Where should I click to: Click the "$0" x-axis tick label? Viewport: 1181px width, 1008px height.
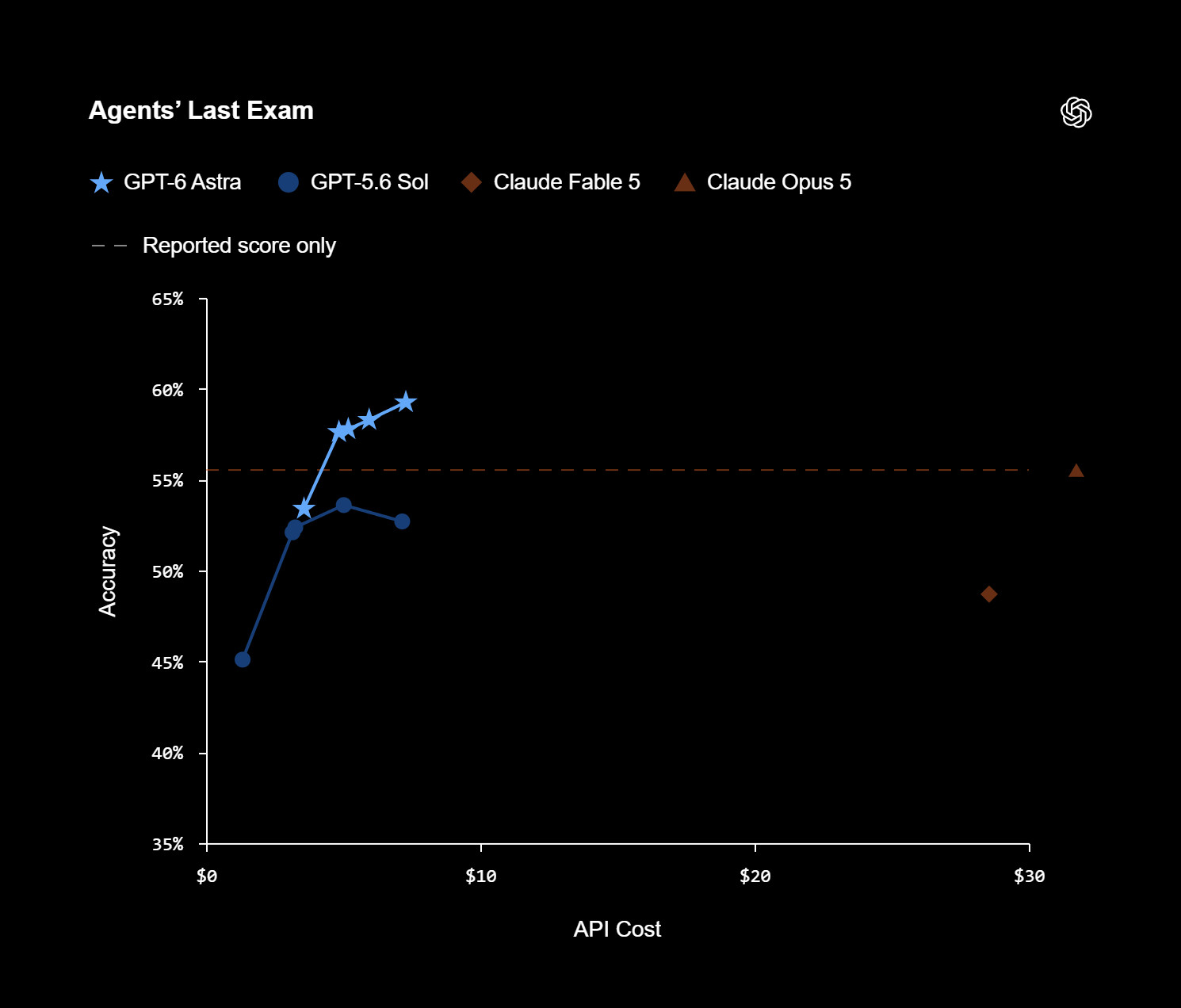(x=207, y=876)
